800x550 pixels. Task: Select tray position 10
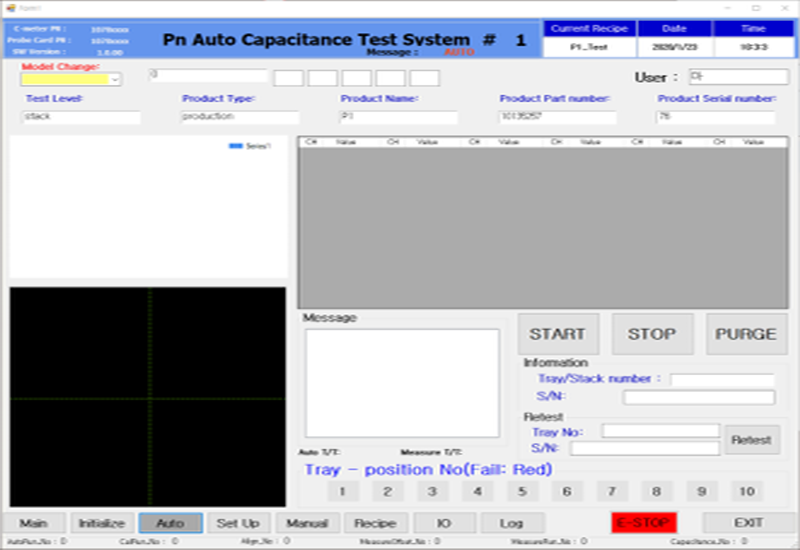746,491
